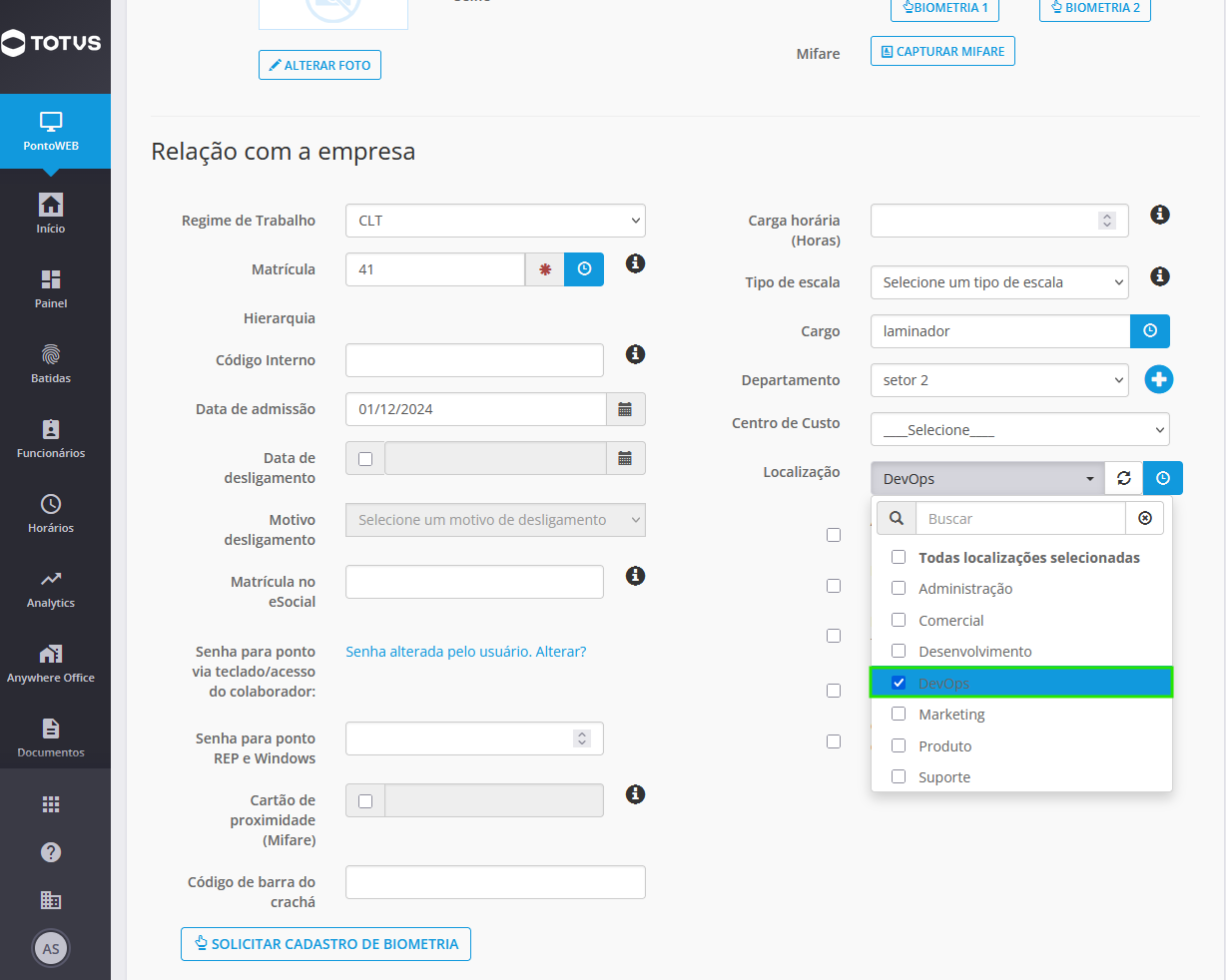Open Analytics in the sidebar

pos(51,589)
